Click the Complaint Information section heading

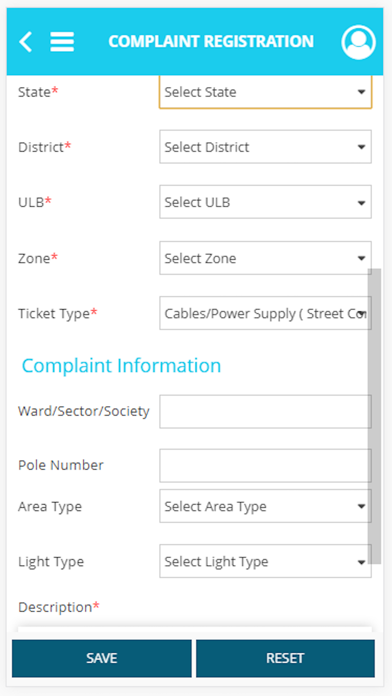pos(121,366)
